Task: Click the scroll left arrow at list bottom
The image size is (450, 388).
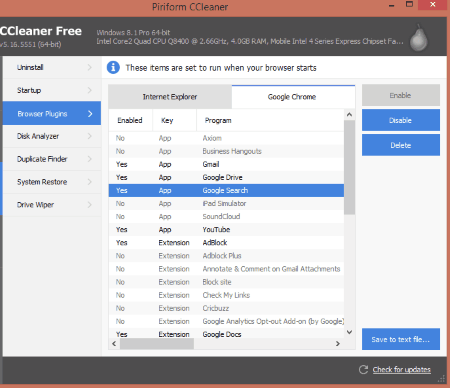Action: coord(114,343)
